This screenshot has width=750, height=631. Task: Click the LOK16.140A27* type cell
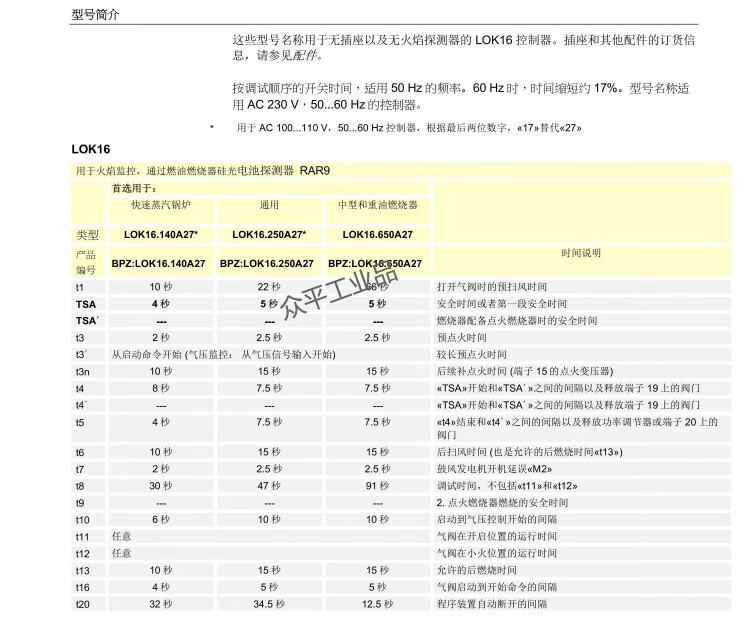160,235
